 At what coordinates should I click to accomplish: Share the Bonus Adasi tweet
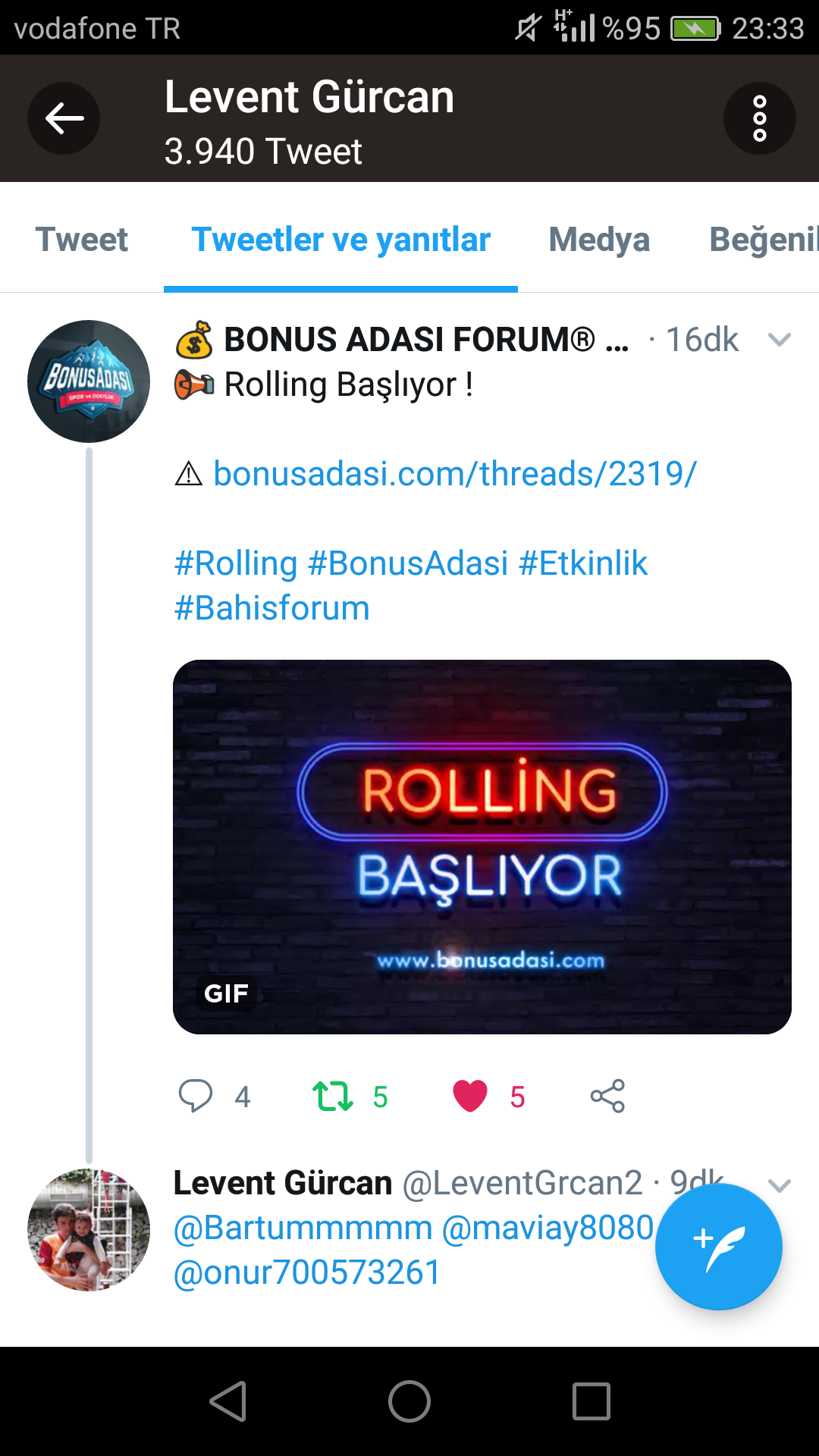[x=607, y=1096]
